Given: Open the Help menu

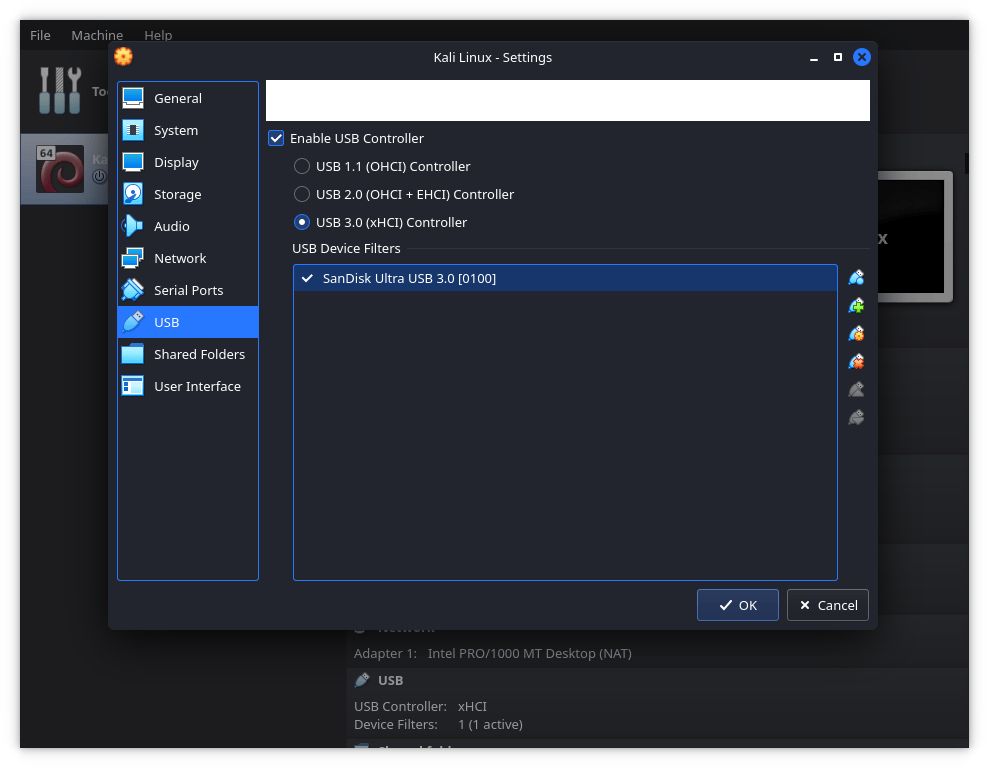Looking at the screenshot, I should [158, 35].
